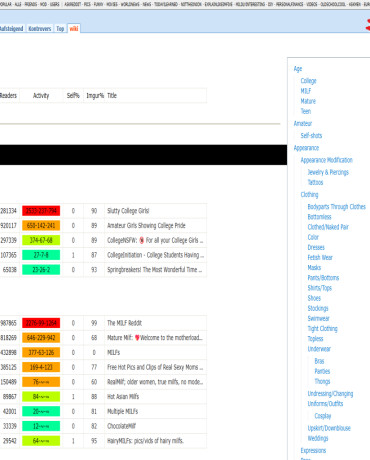Click the readers count 65038
Image resolution: width=370 pixels, height=460 pixels.
[x=10, y=270]
